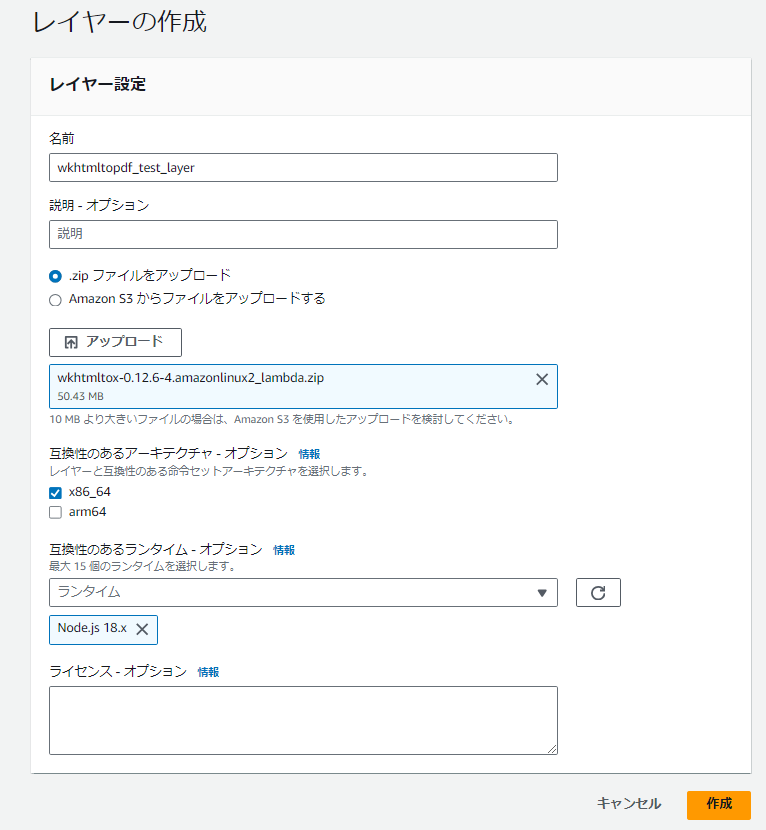
Task: Click the 作成 button to create the layer
Action: [x=720, y=804]
